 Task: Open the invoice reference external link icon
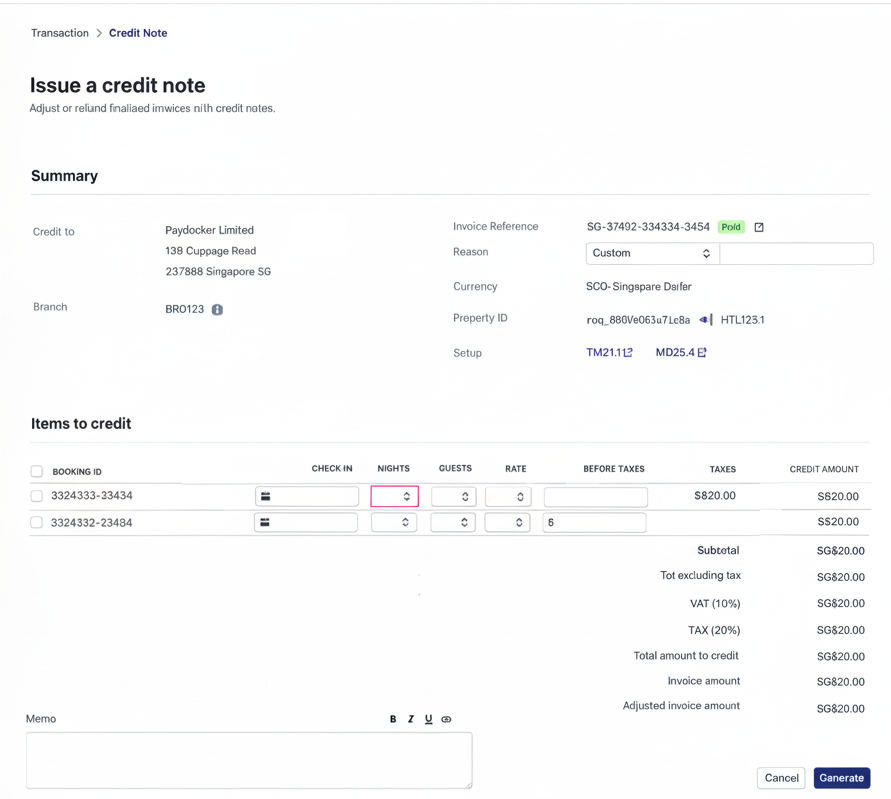(x=759, y=227)
